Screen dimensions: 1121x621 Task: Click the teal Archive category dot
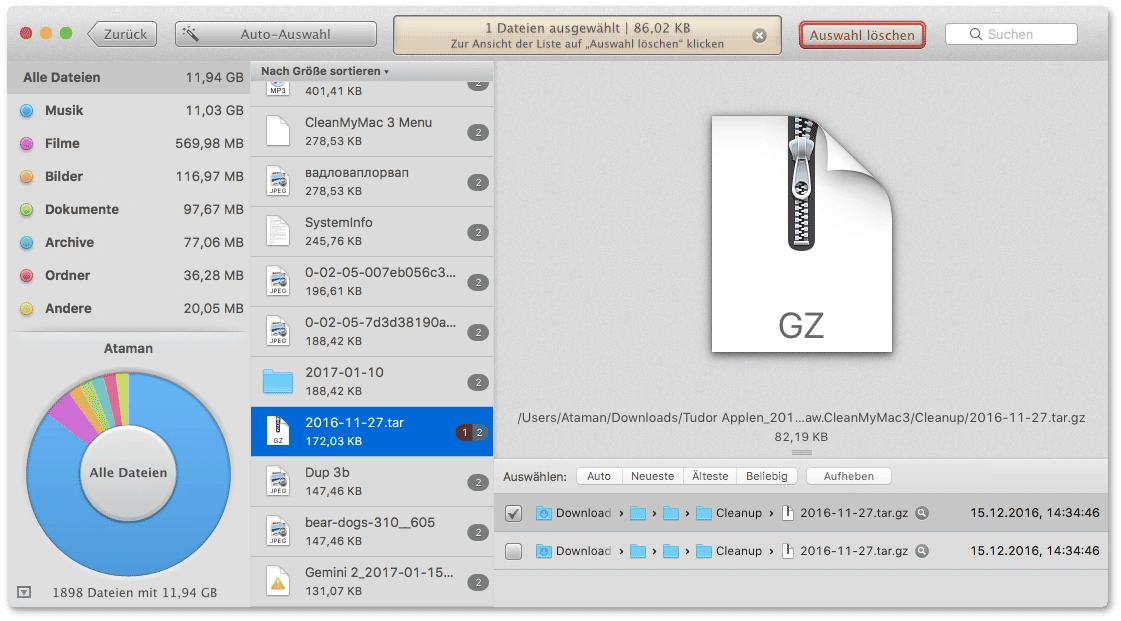point(26,242)
